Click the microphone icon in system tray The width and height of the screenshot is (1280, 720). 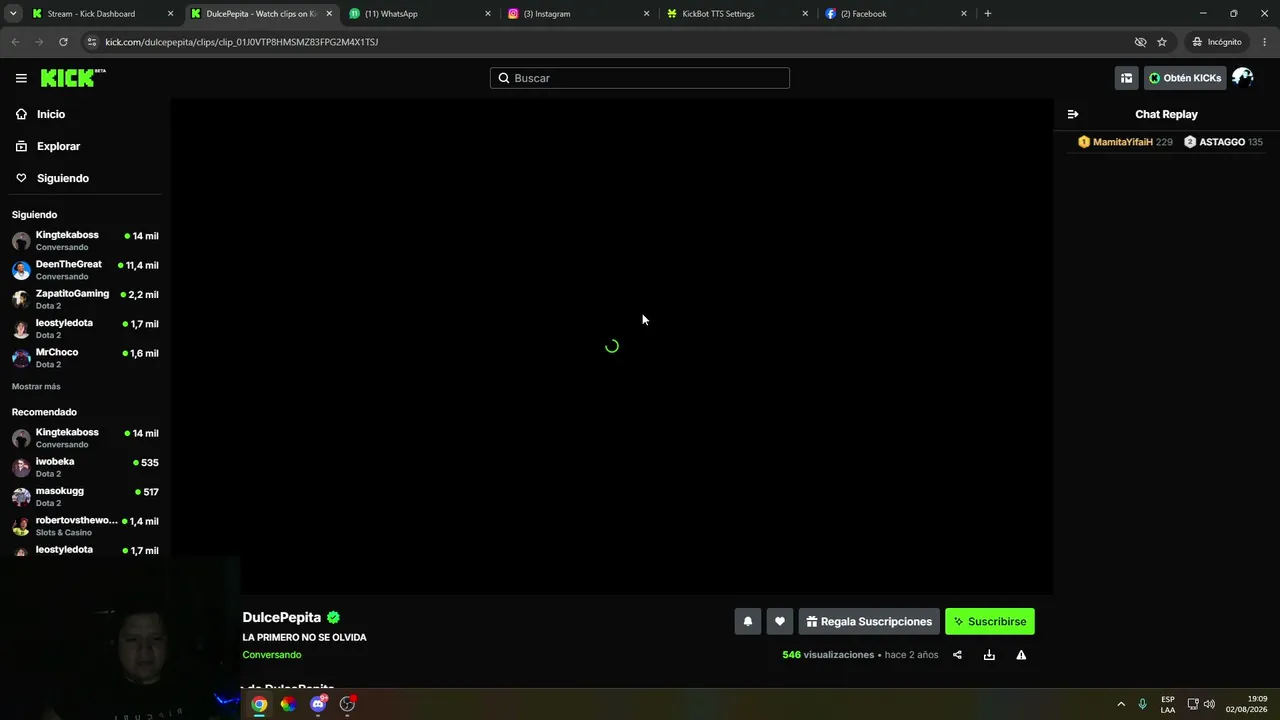(1142, 704)
